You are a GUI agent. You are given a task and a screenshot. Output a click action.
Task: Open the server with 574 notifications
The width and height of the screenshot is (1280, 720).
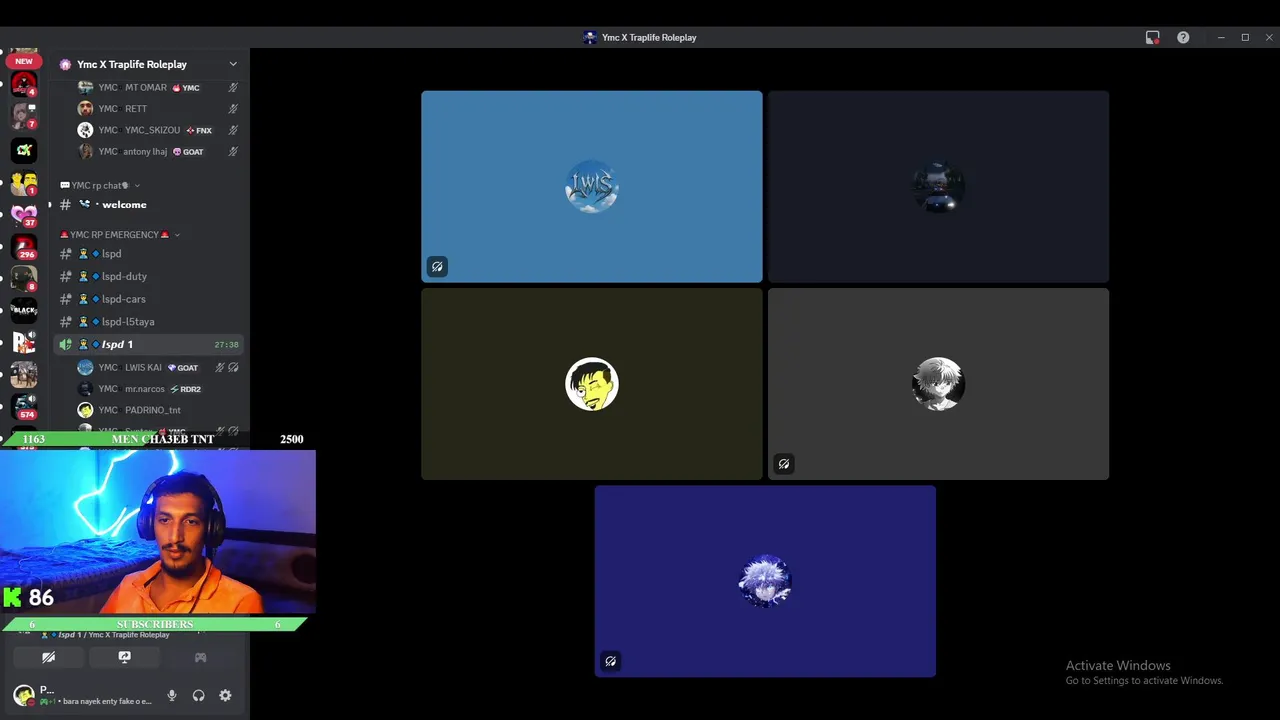click(x=24, y=406)
